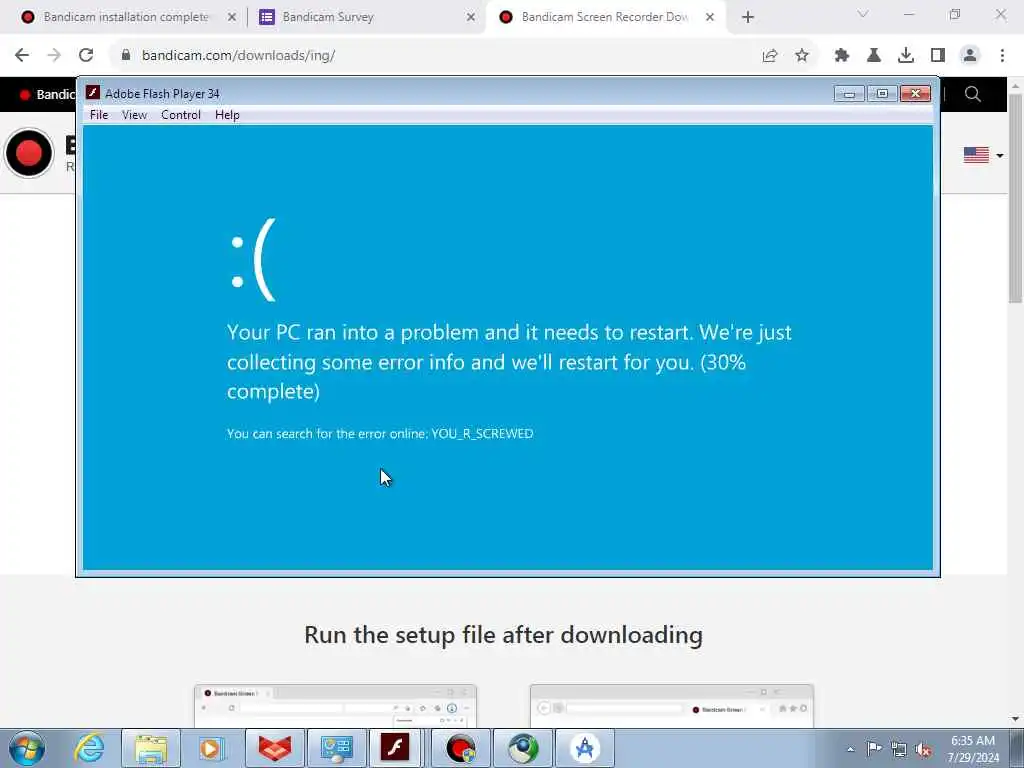Switch to Flash Player taskbar button
Viewport: 1024px width, 768px height.
(396, 748)
